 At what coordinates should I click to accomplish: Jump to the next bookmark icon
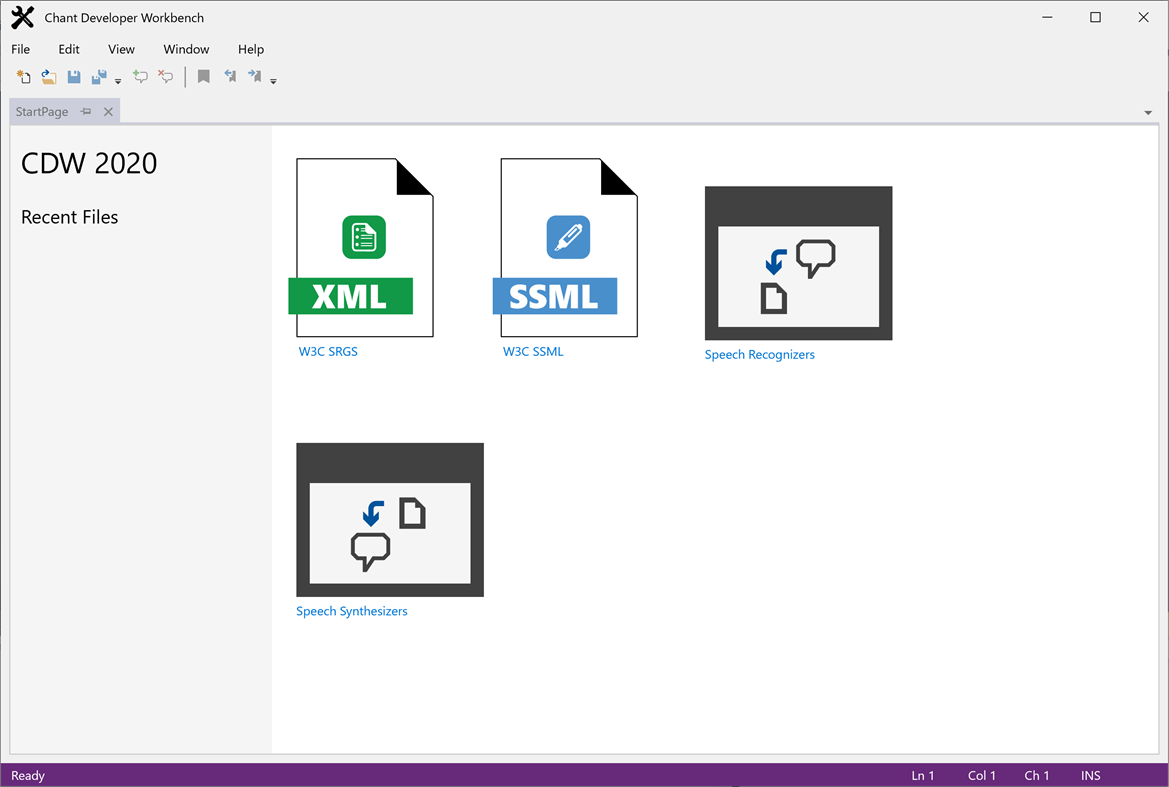coord(253,76)
